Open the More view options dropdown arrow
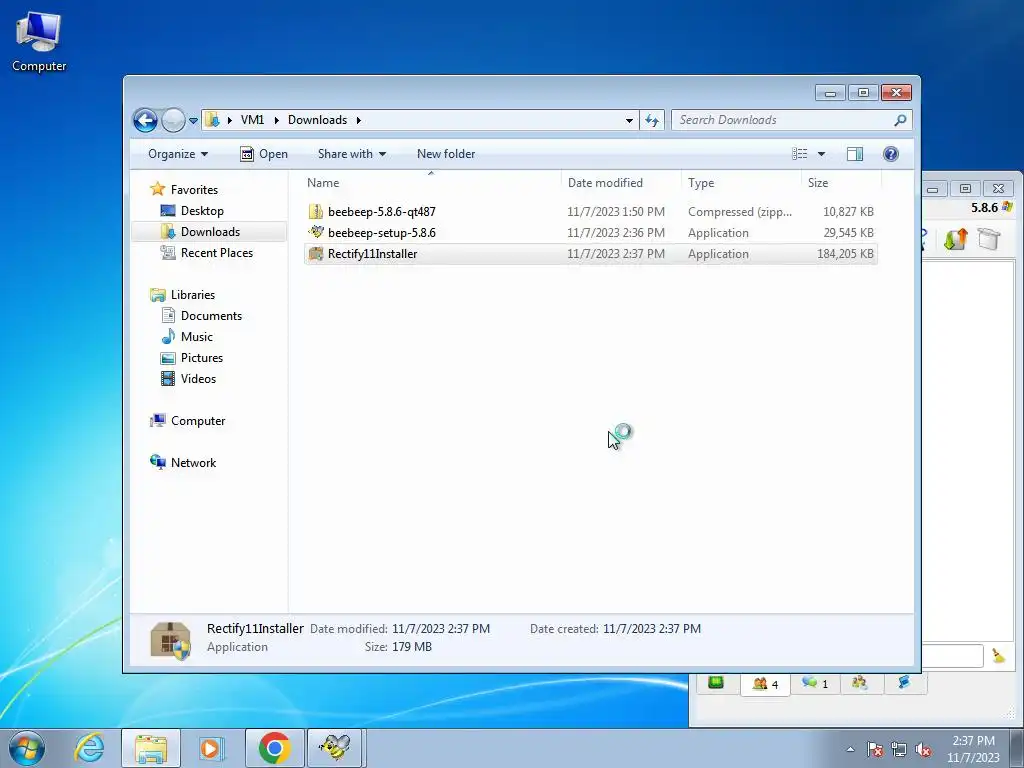The image size is (1024, 768). [x=821, y=154]
